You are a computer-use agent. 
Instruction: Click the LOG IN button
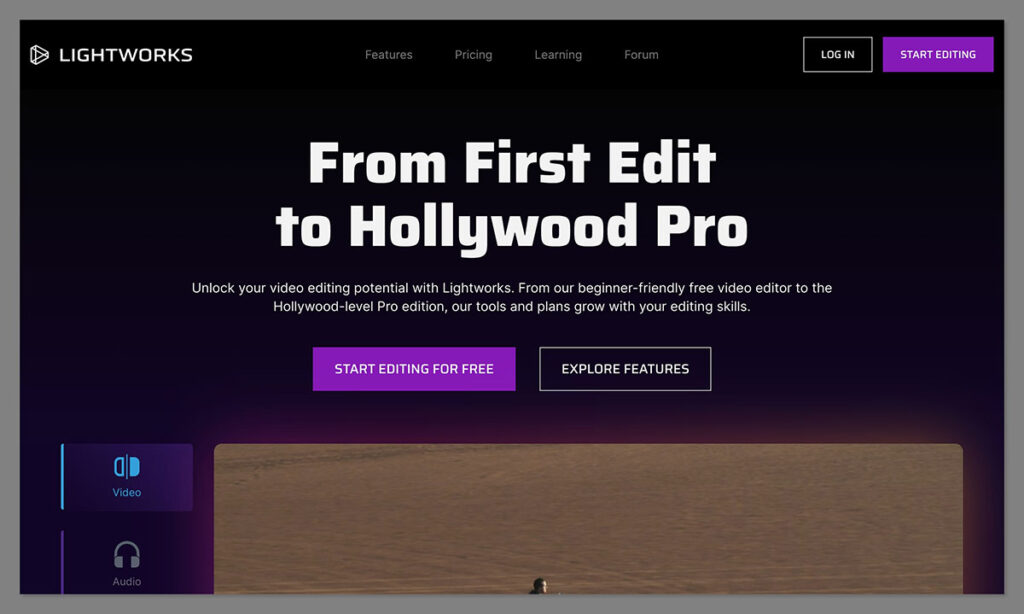[837, 54]
